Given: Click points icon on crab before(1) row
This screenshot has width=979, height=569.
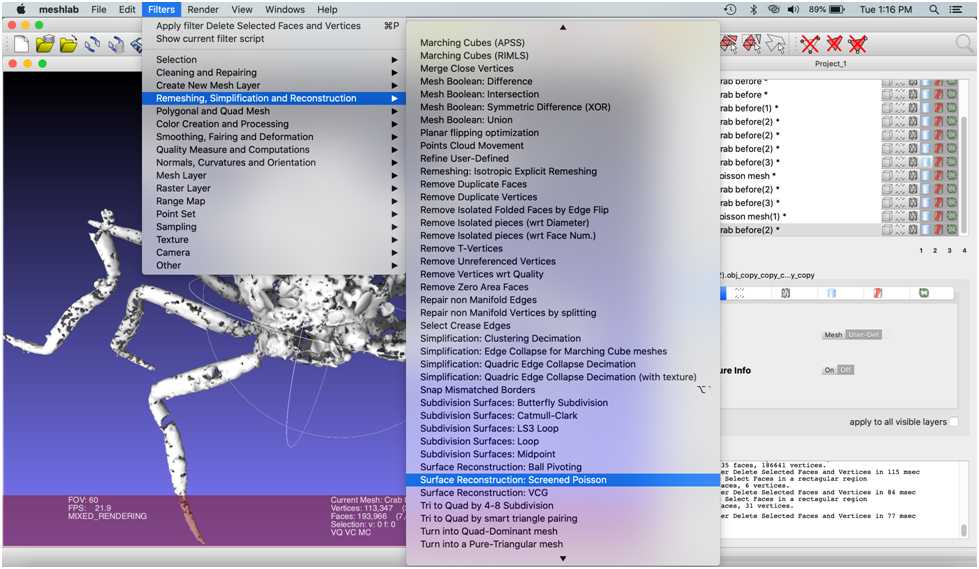Looking at the screenshot, I should tap(900, 108).
